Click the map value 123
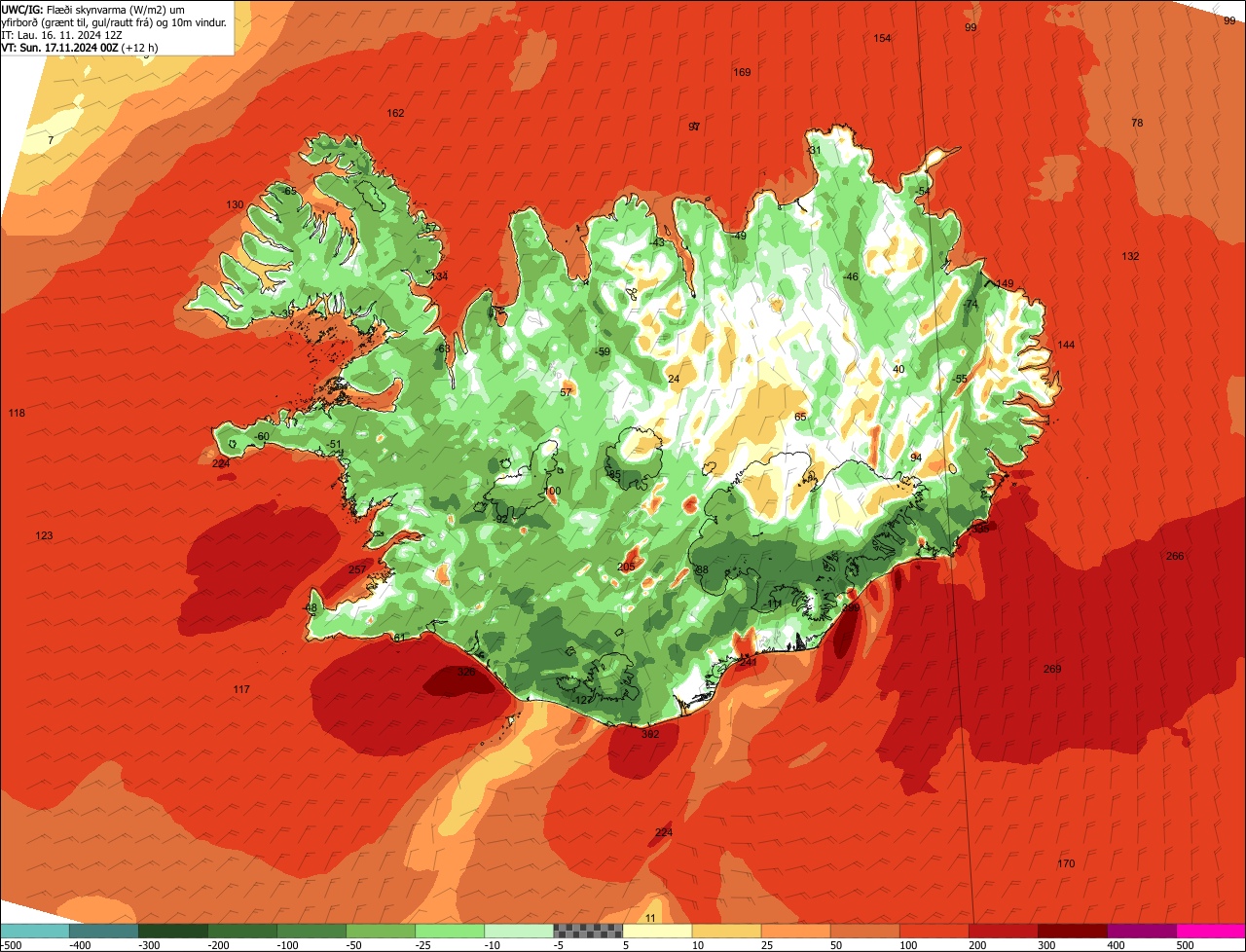Image resolution: width=1246 pixels, height=952 pixels. tap(44, 535)
